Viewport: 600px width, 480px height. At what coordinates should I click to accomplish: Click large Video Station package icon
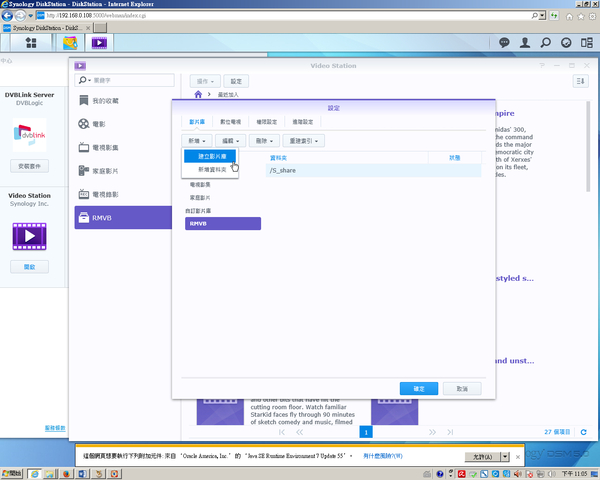pos(30,236)
